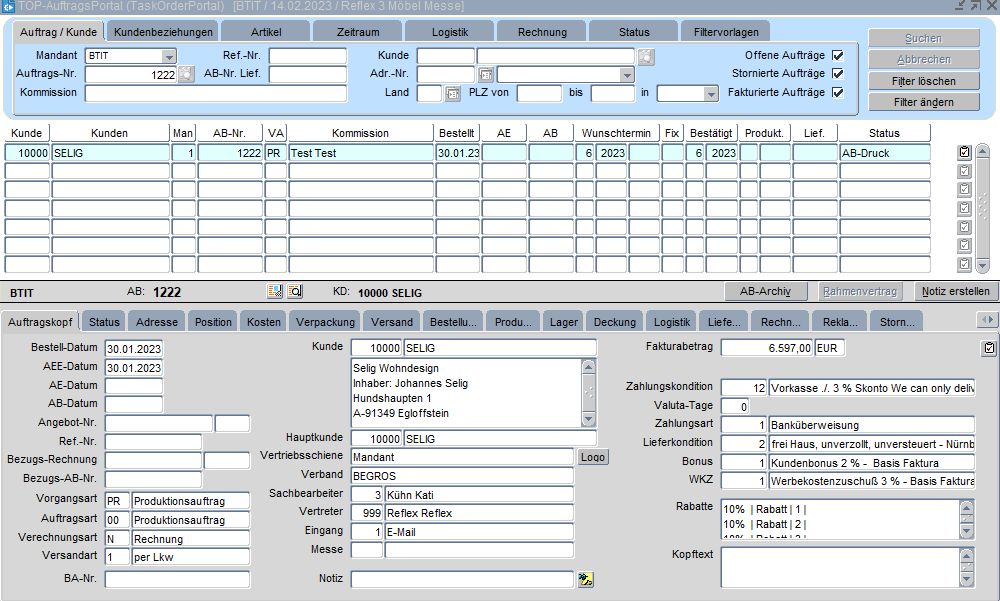Click into the Kommission filter field
This screenshot has height=601, width=1000.
point(215,94)
